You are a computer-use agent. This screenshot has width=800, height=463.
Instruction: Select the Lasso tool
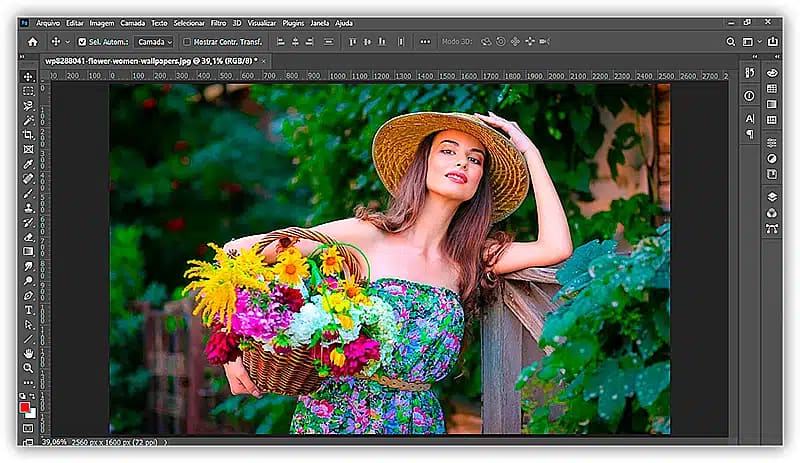coord(28,106)
